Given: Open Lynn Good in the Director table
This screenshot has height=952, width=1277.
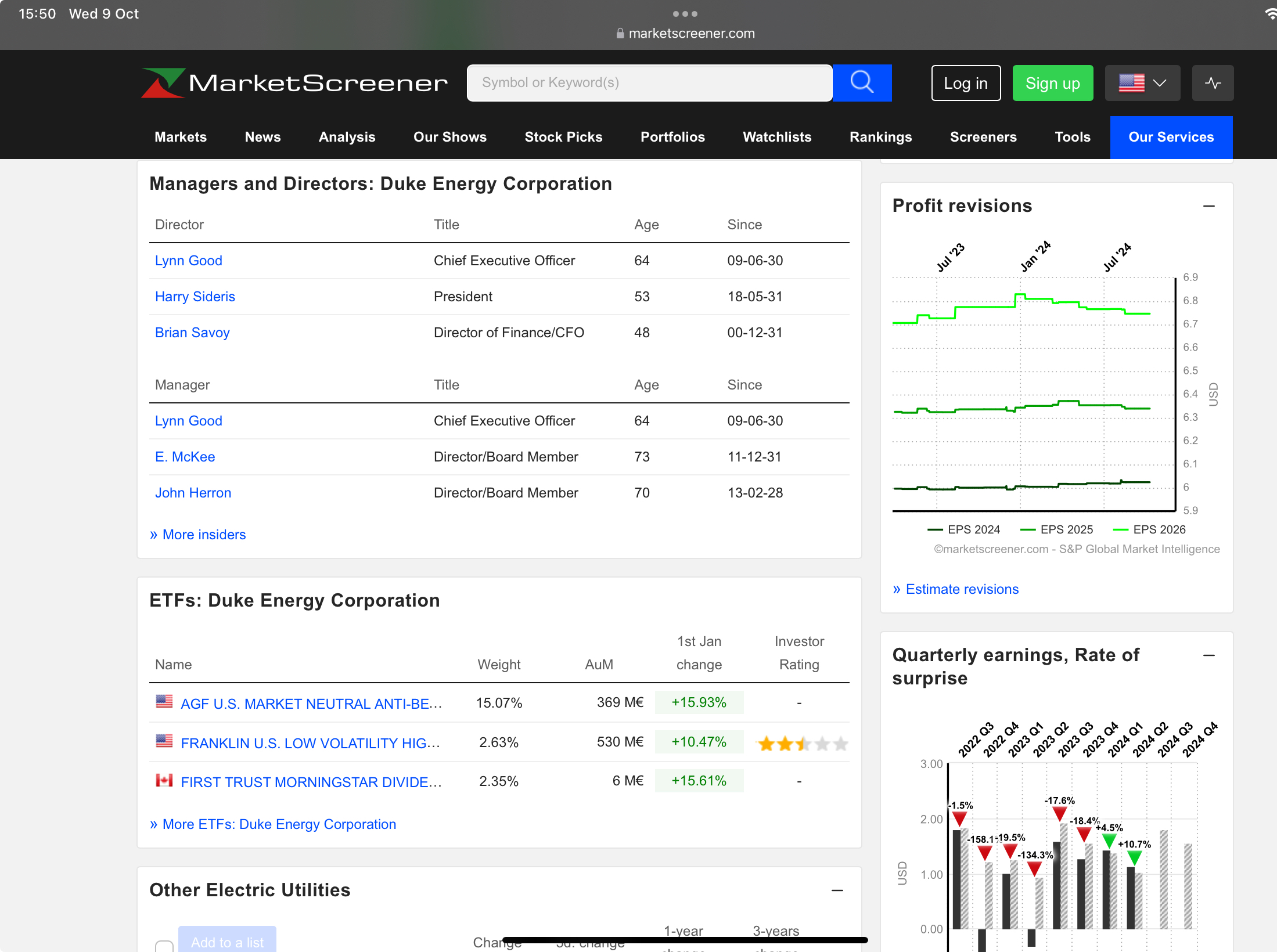Looking at the screenshot, I should (x=189, y=261).
